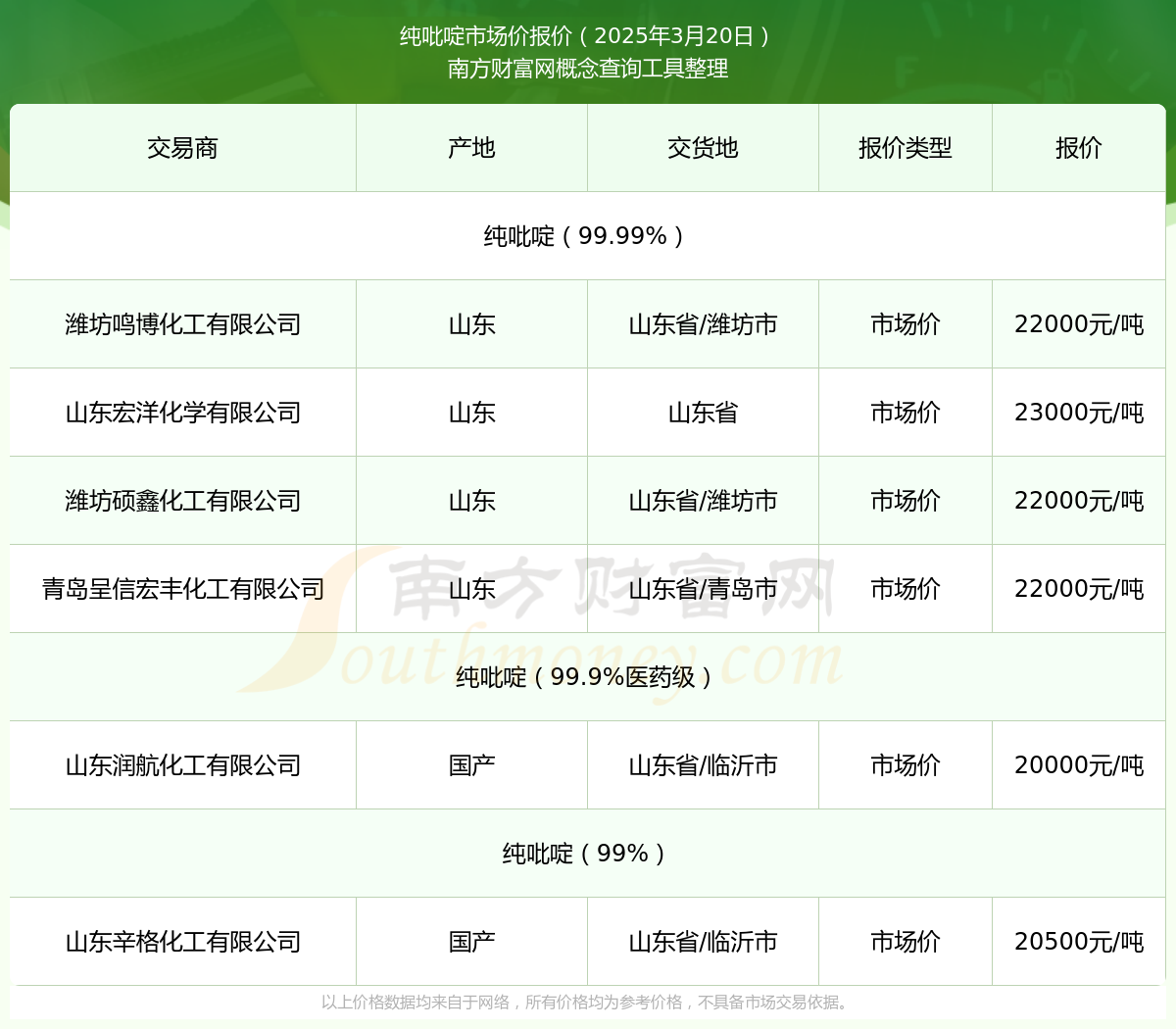This screenshot has width=1176, height=1029.
Task: Click price 23000元/吨 for 山东宏洋化学
Action: click(x=1079, y=413)
